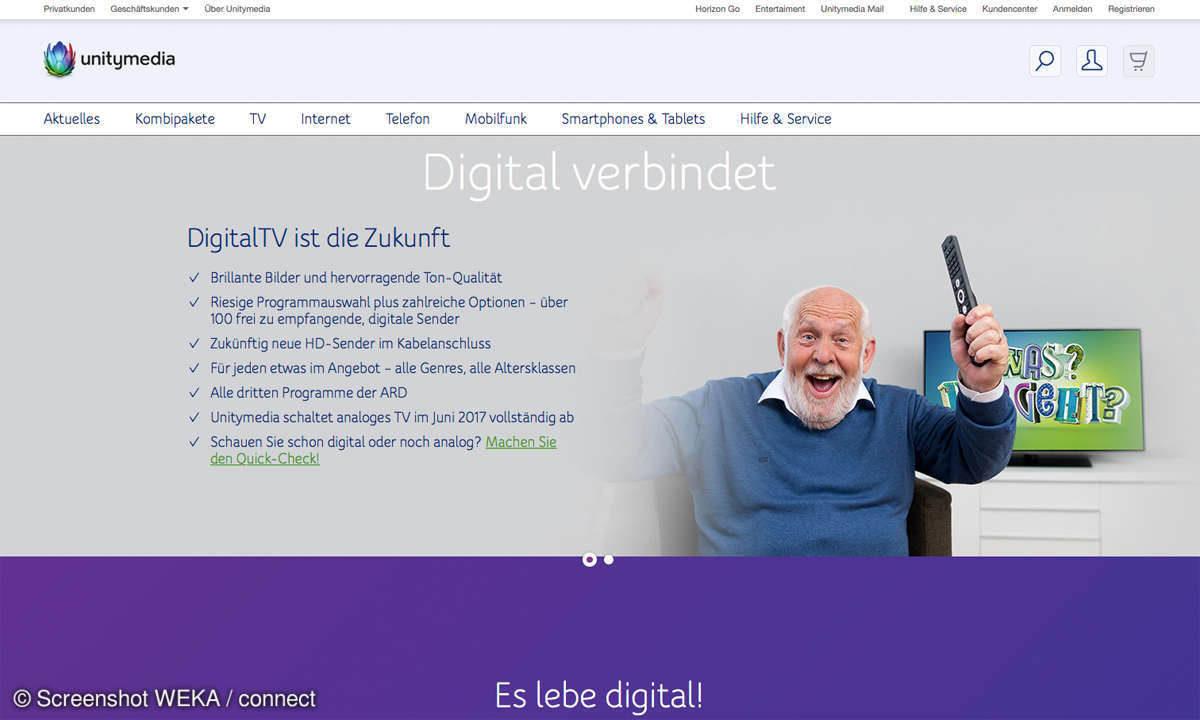
Task: Open the Entertainment link
Action: coord(780,9)
